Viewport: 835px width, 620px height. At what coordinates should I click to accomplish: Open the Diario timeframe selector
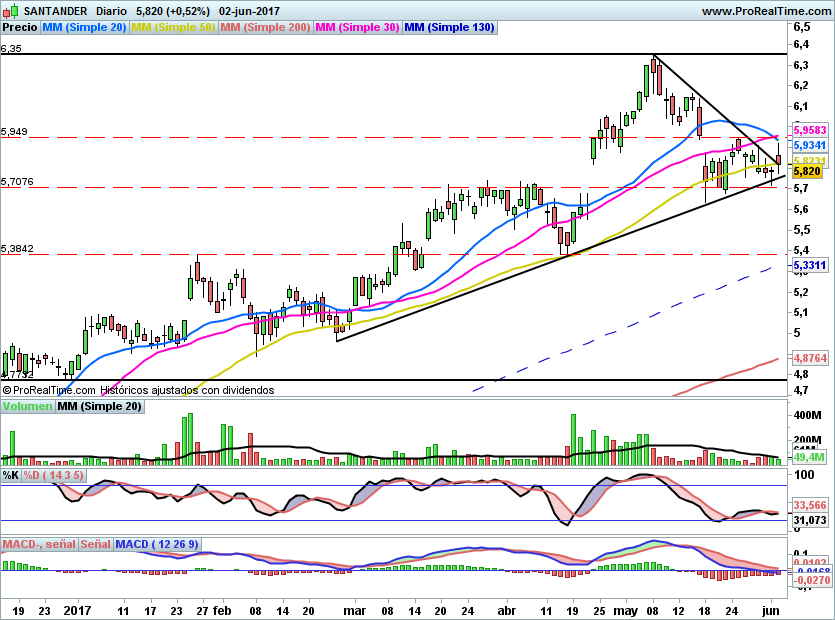(x=109, y=11)
